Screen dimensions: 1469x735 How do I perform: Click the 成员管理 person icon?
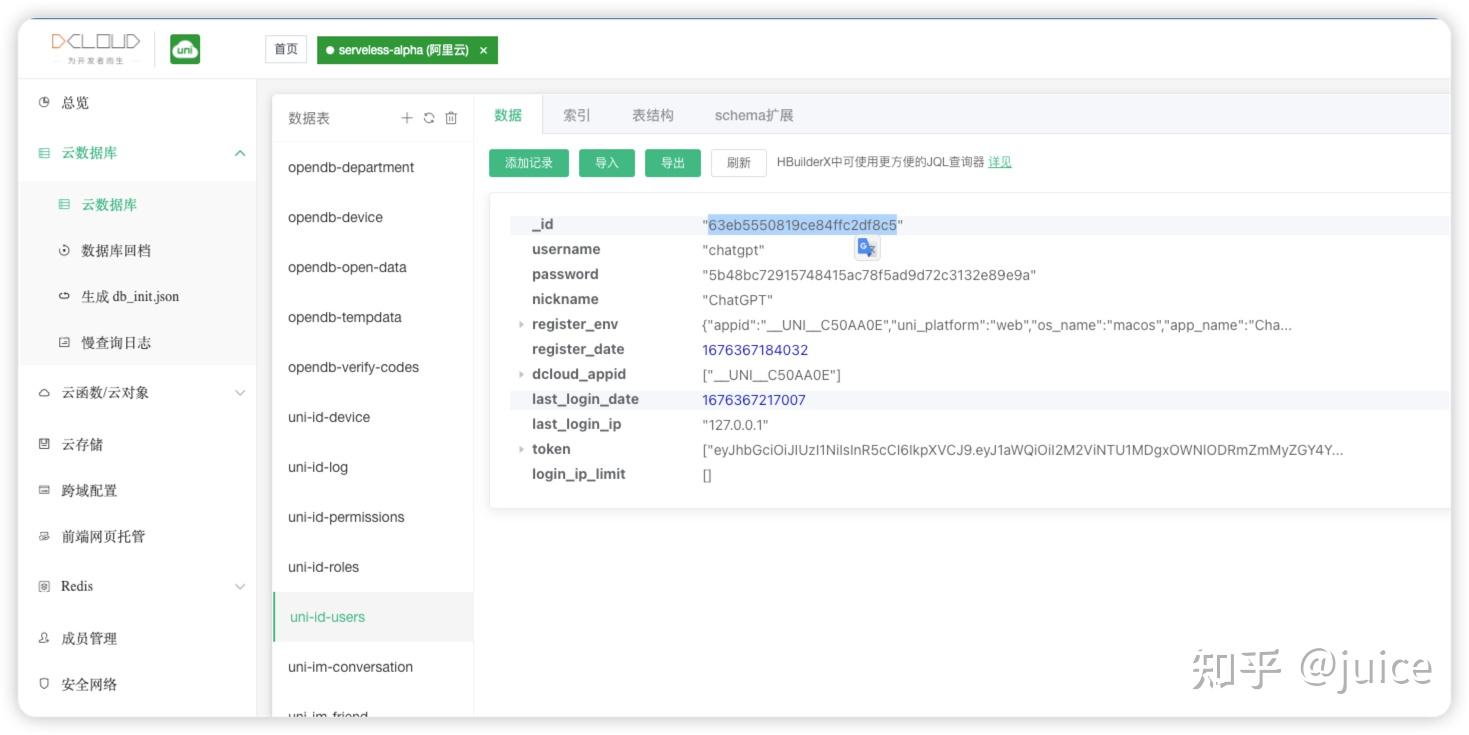43,638
